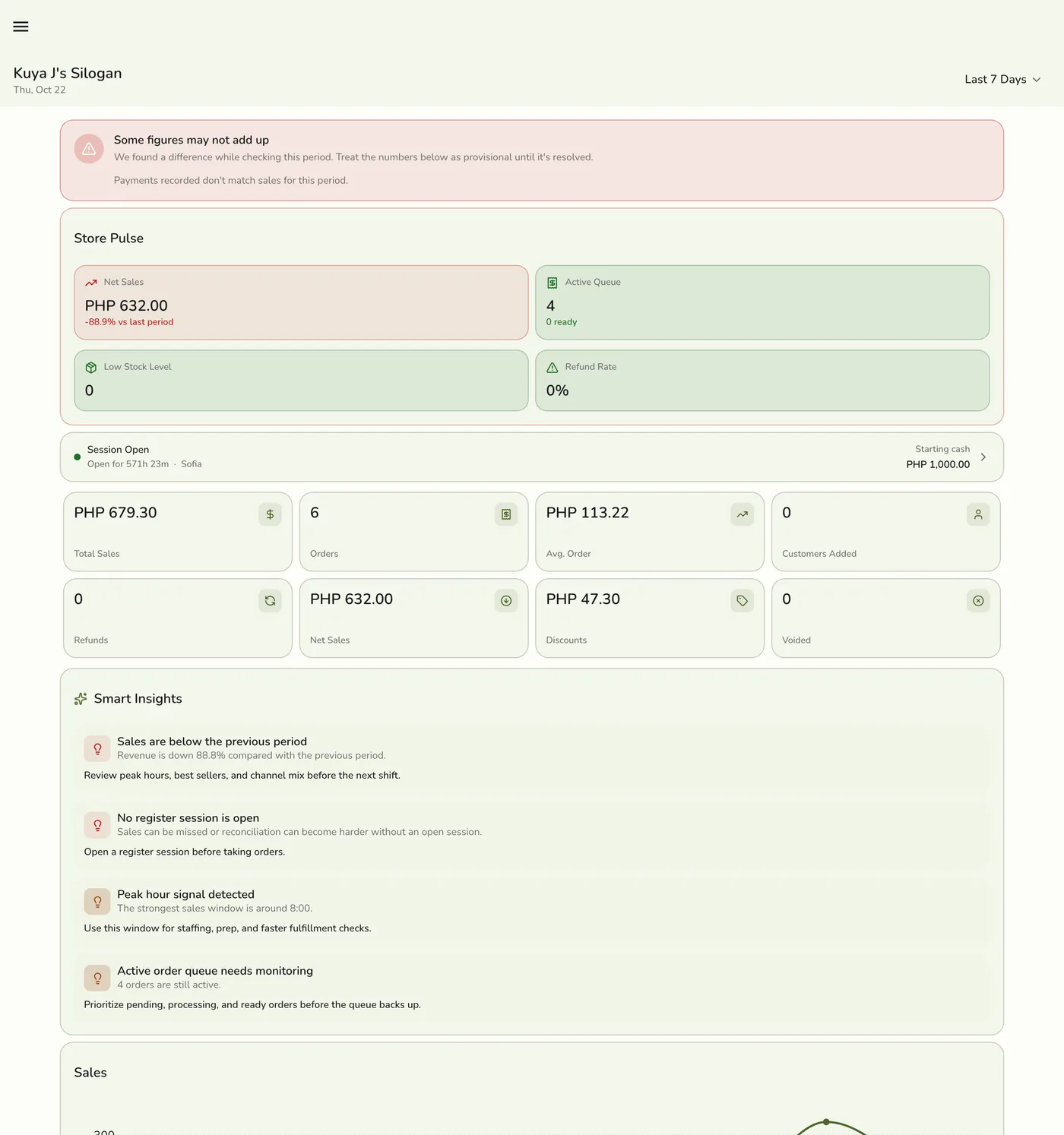Click the download-arrow icon on Net Sales card
The width and height of the screenshot is (1064, 1135).
[506, 601]
